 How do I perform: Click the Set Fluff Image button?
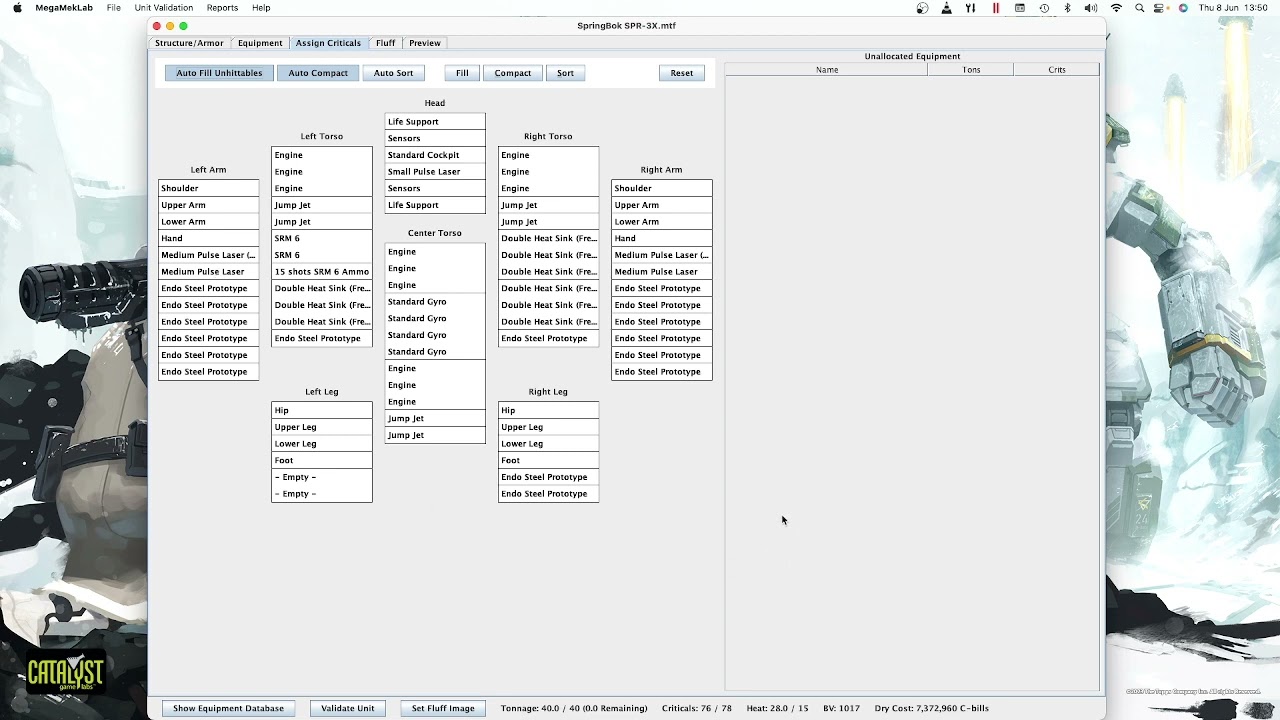[443, 708]
